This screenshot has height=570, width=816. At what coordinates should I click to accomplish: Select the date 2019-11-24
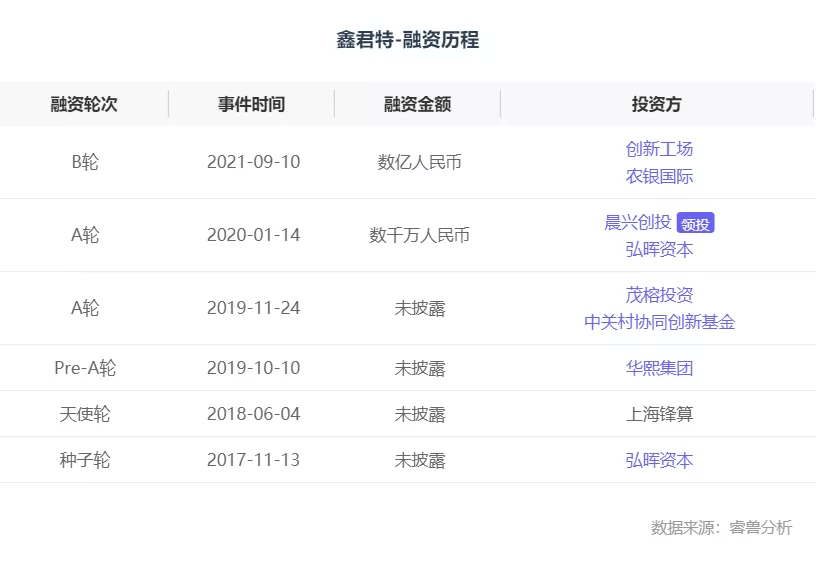pos(253,308)
